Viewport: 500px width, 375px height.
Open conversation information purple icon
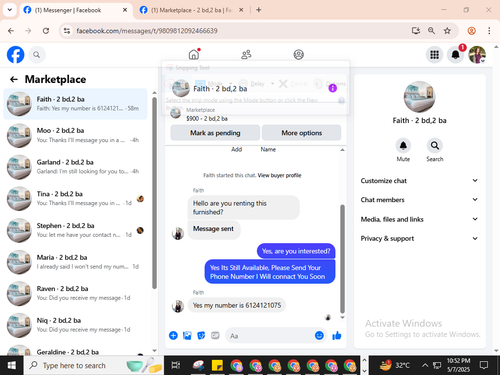pyautogui.click(x=332, y=88)
